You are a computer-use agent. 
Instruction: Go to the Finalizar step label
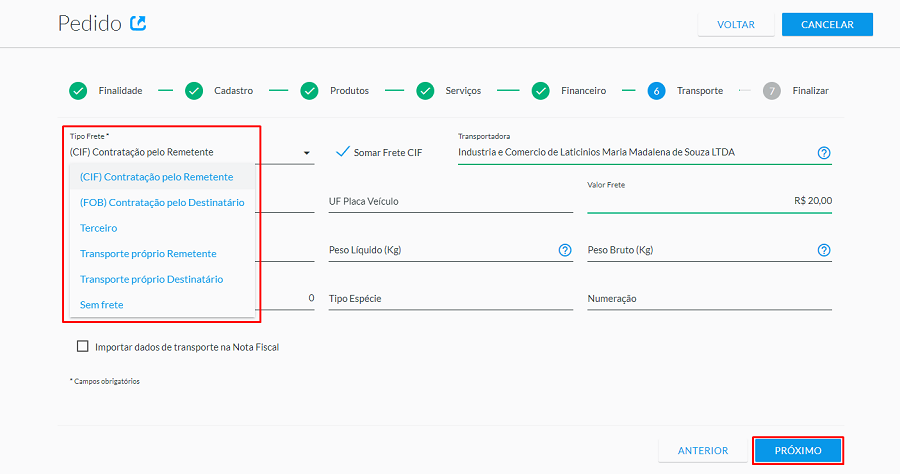810,91
